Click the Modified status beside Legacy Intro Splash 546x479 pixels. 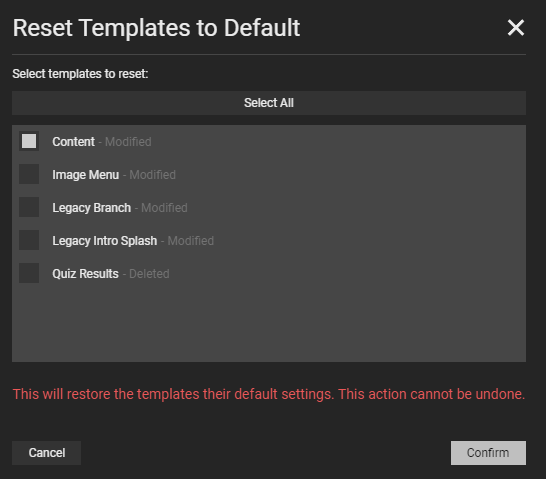[x=190, y=241]
